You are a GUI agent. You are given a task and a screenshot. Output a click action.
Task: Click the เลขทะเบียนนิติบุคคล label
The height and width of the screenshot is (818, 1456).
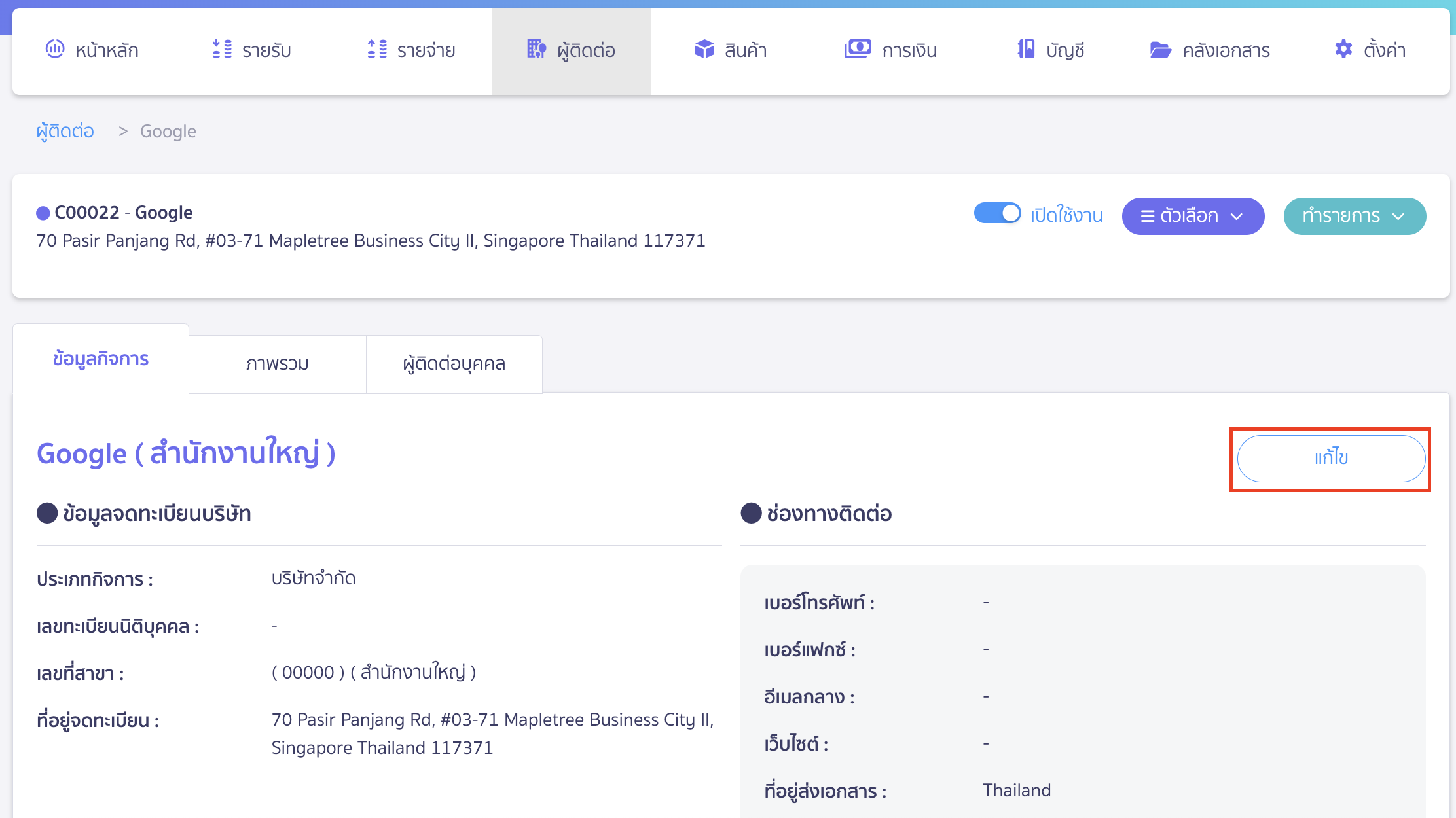[x=118, y=626]
